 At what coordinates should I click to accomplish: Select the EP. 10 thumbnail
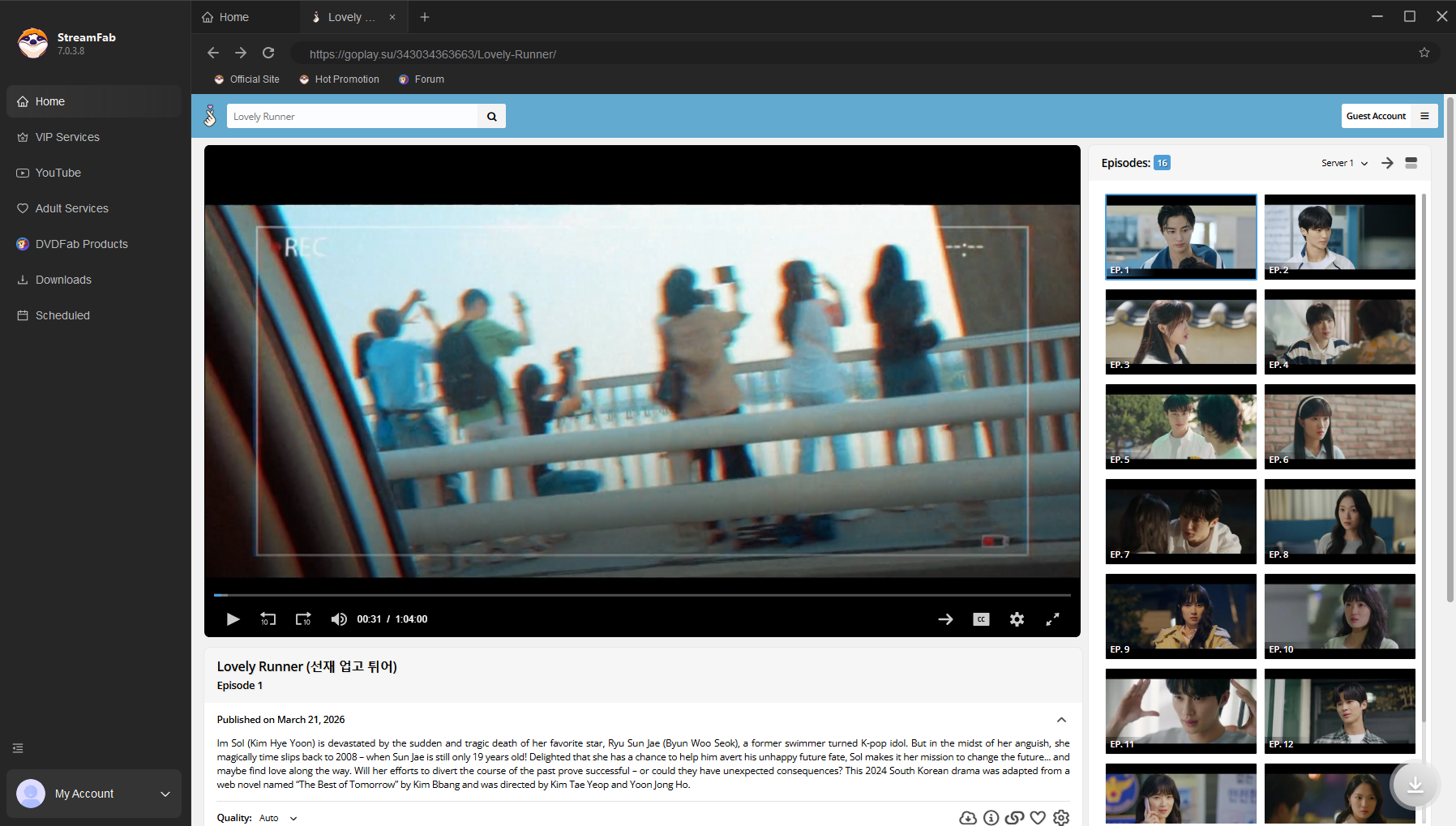1340,616
